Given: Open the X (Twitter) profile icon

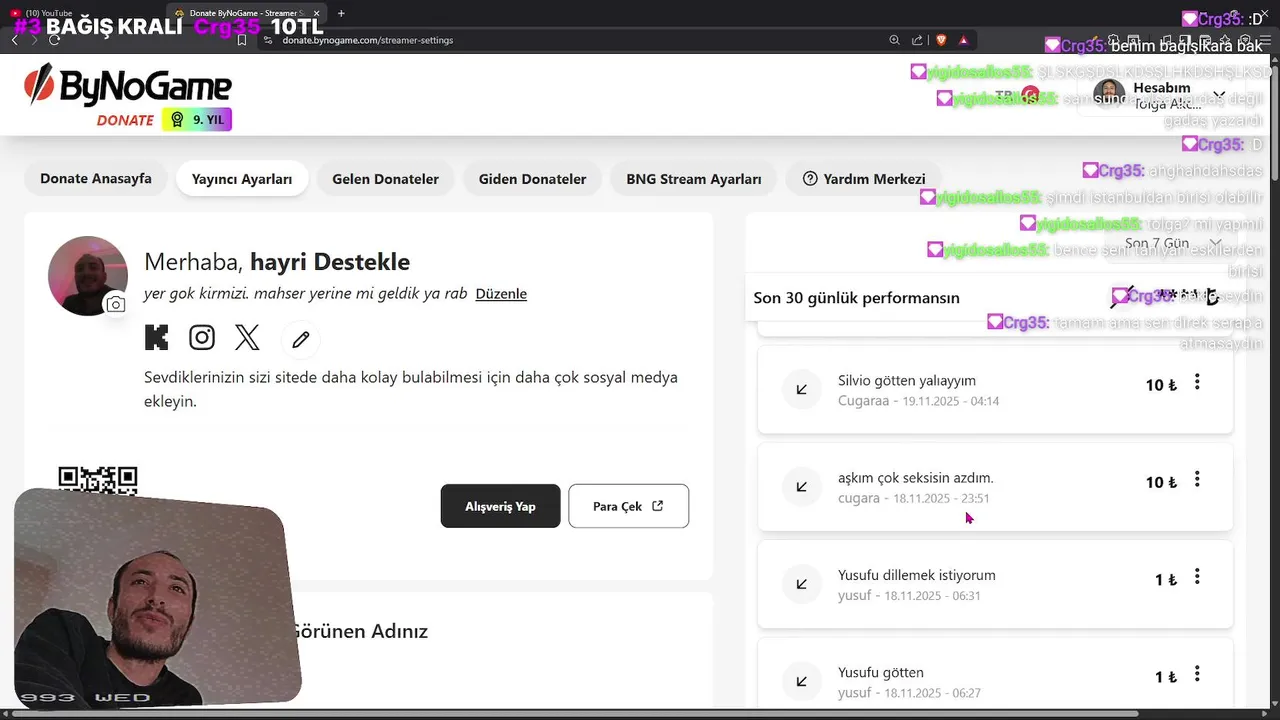Looking at the screenshot, I should pos(247,337).
